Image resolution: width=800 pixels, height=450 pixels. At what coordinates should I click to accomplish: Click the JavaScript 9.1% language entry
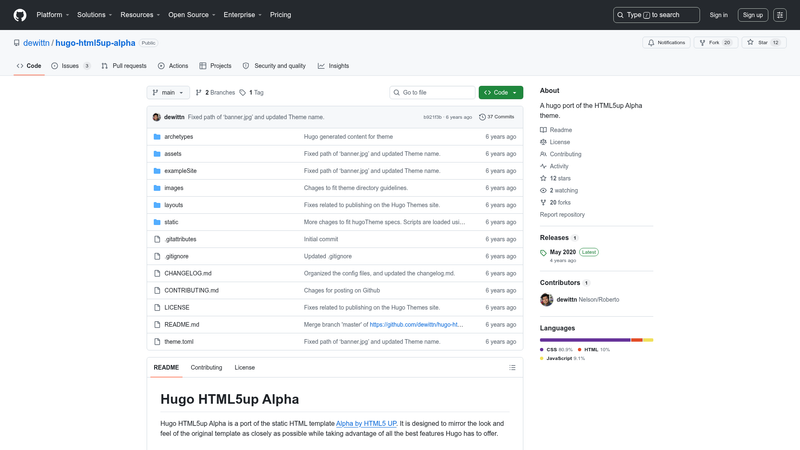(x=562, y=359)
